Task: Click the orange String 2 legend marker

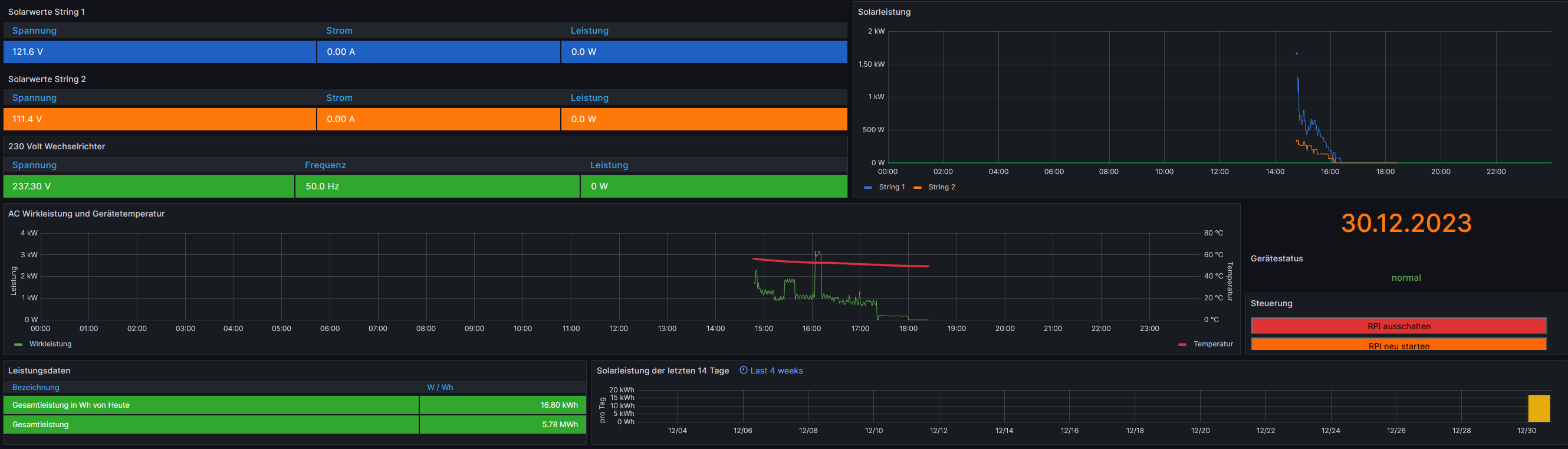Action: (x=917, y=188)
